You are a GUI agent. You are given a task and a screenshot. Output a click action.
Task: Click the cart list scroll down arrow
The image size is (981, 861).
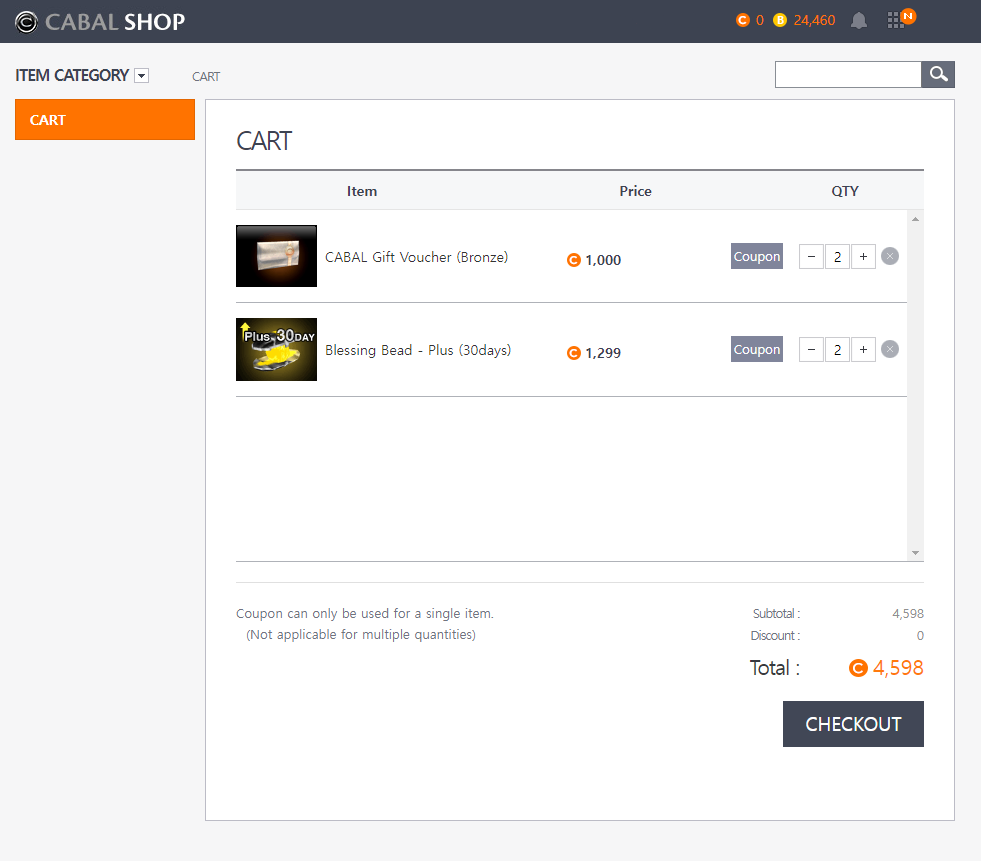click(x=915, y=553)
